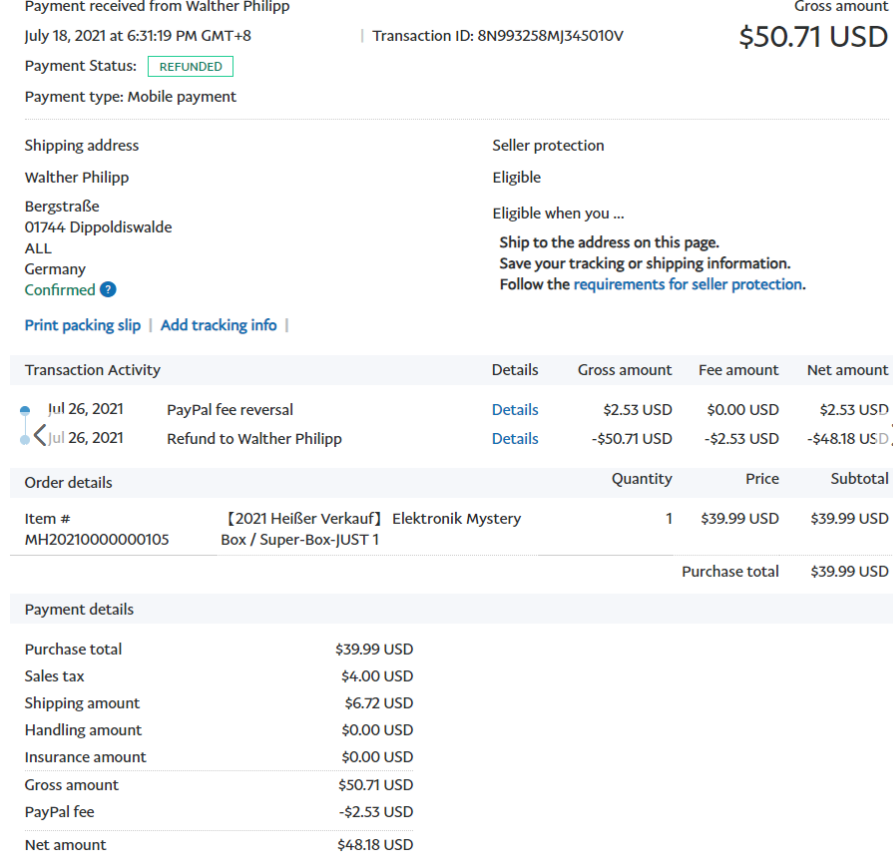The image size is (893, 862).
Task: Click the $50.71 USD gross amount heading
Action: 812,37
